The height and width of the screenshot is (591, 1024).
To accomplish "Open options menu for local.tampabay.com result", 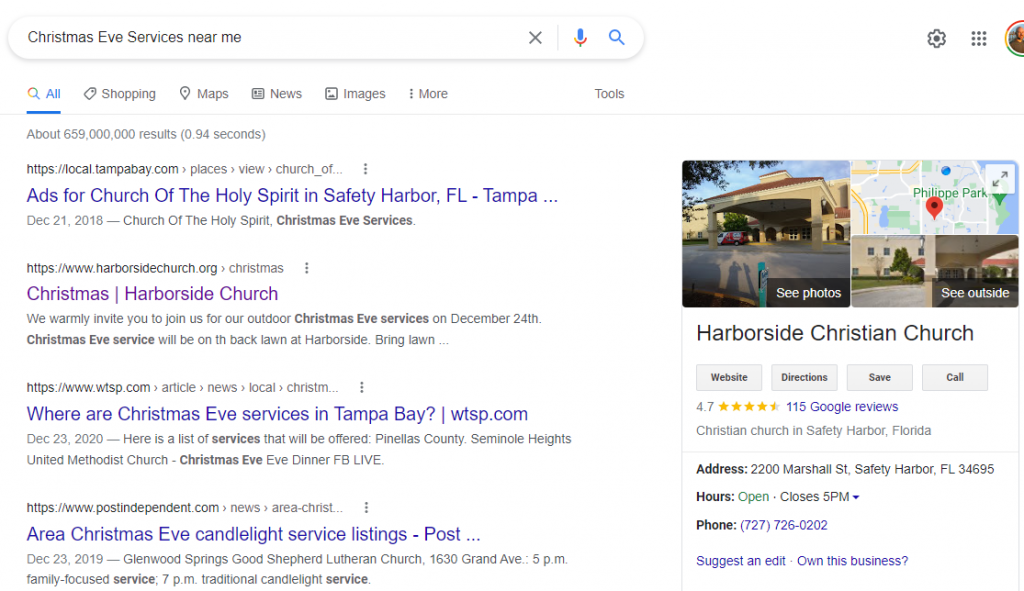I will pos(365,169).
